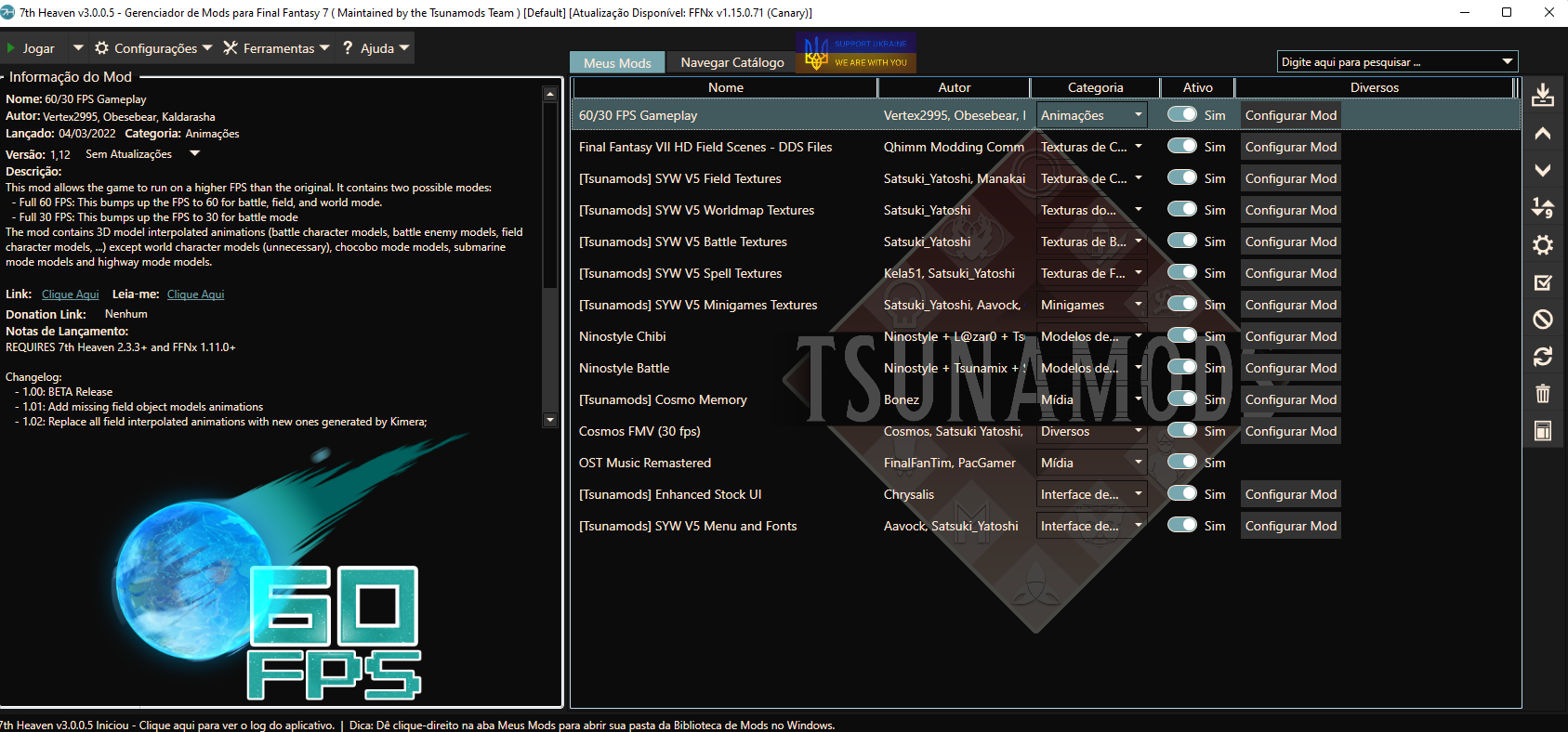
Task: Move selected mod up with the up chevron
Action: tap(1543, 134)
